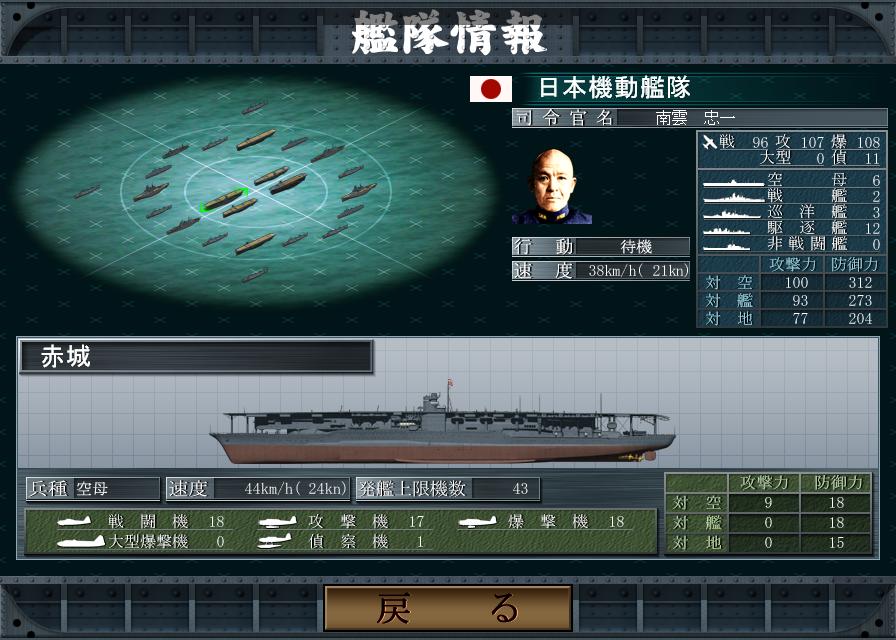Click the 行動 待機 action field
896x640 pixels.
(601, 247)
